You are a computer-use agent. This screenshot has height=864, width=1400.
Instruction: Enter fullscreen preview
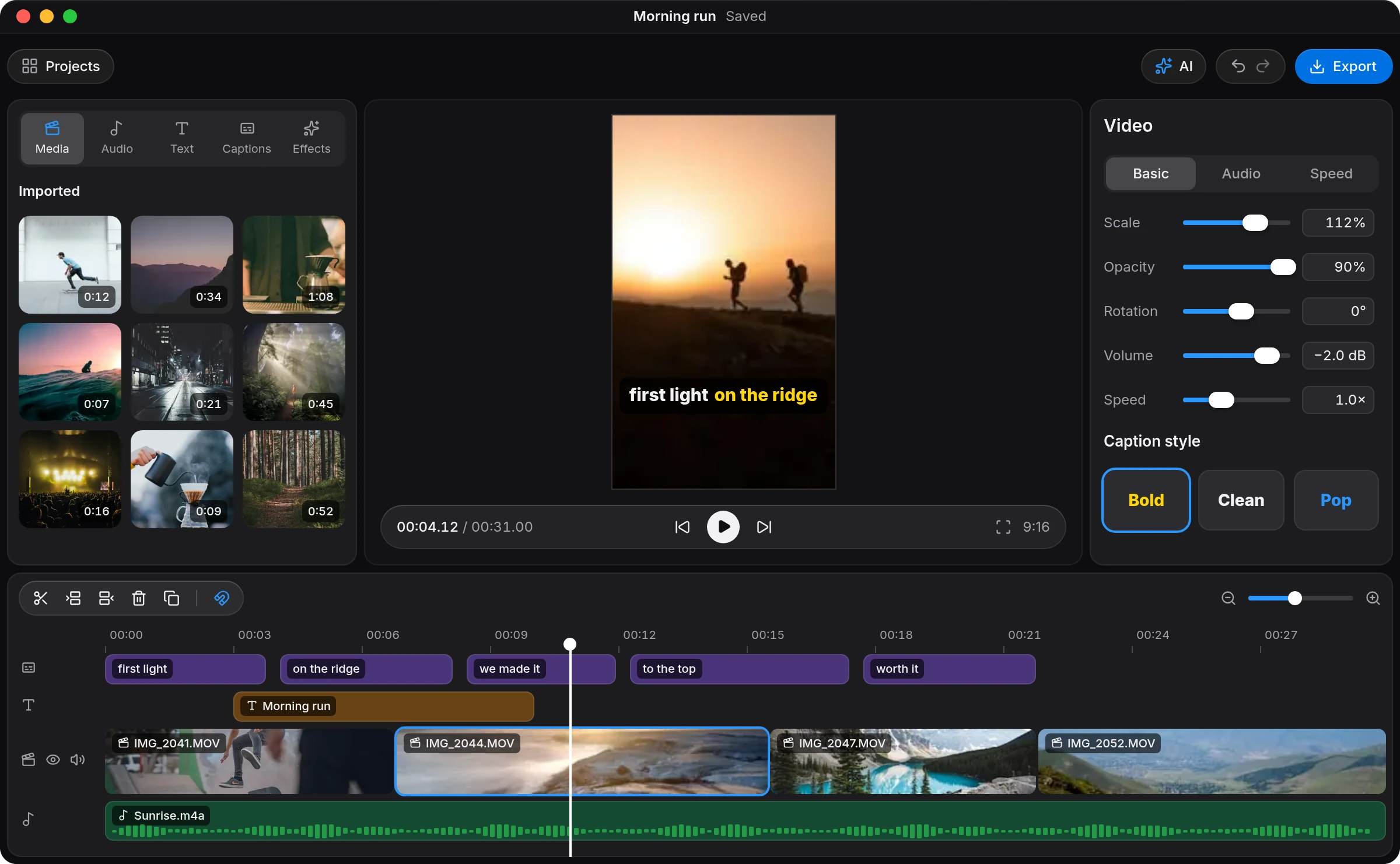(x=1003, y=527)
